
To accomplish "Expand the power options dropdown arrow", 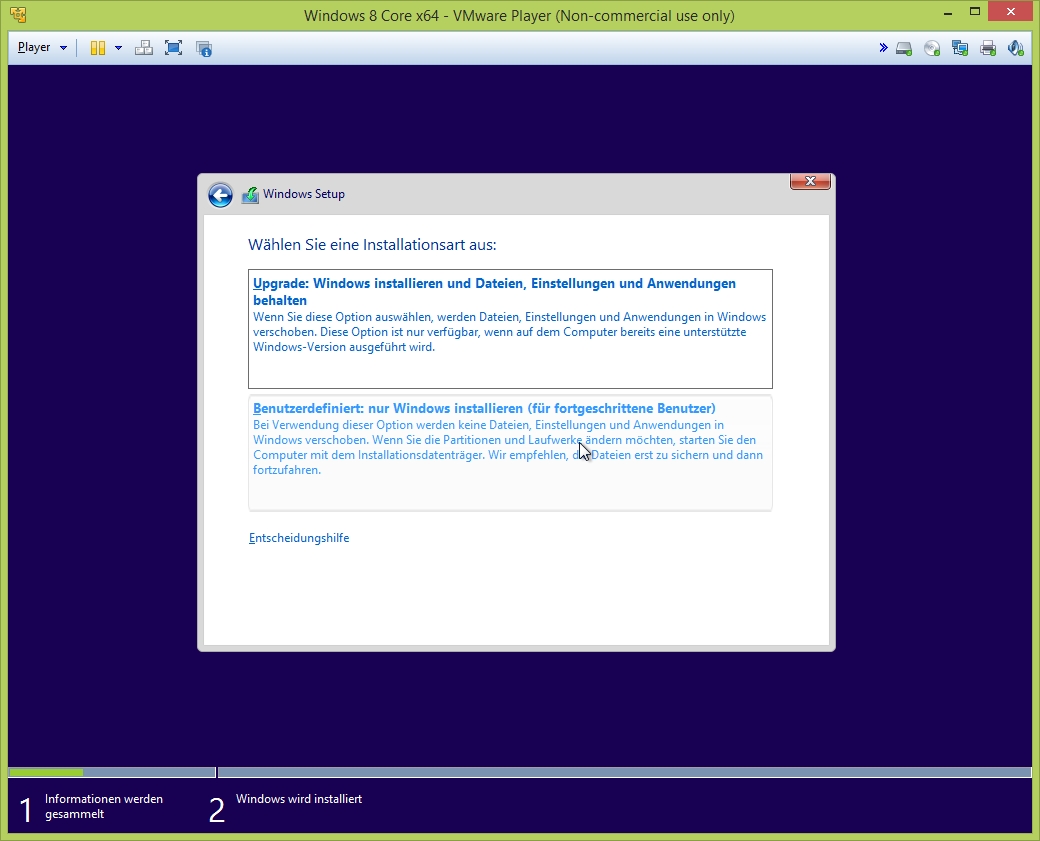I will [118, 48].
